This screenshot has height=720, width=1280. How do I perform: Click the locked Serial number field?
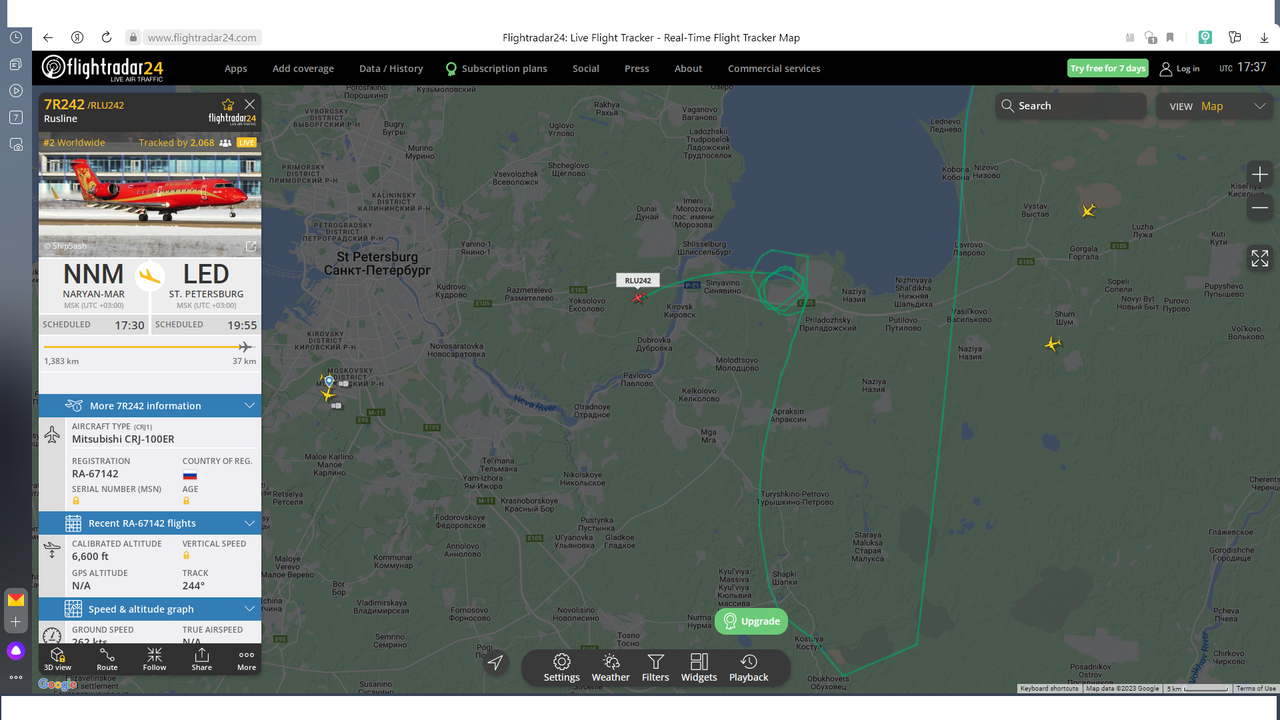coord(76,500)
